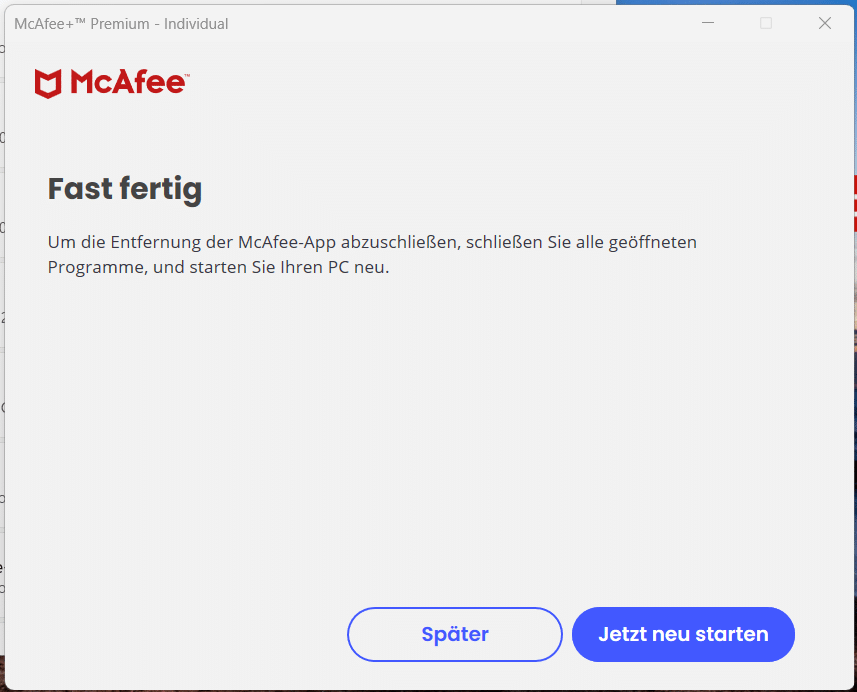Click the word 'McAfee-App' in the description text

click(x=287, y=242)
